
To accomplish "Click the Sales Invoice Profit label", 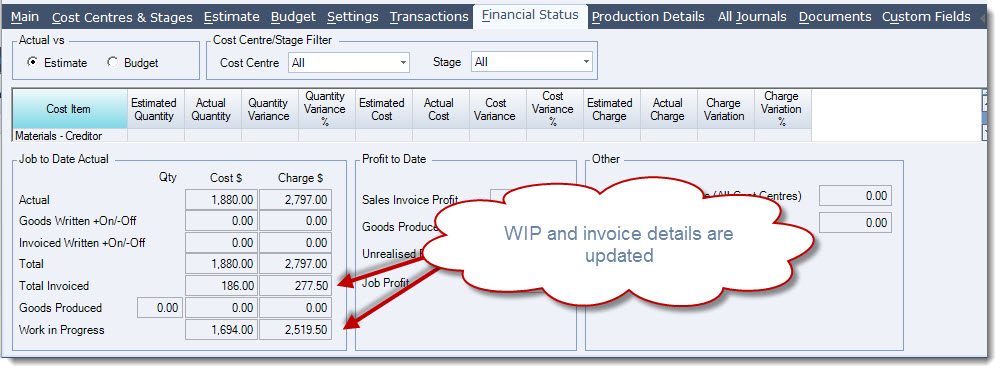I will (x=410, y=200).
